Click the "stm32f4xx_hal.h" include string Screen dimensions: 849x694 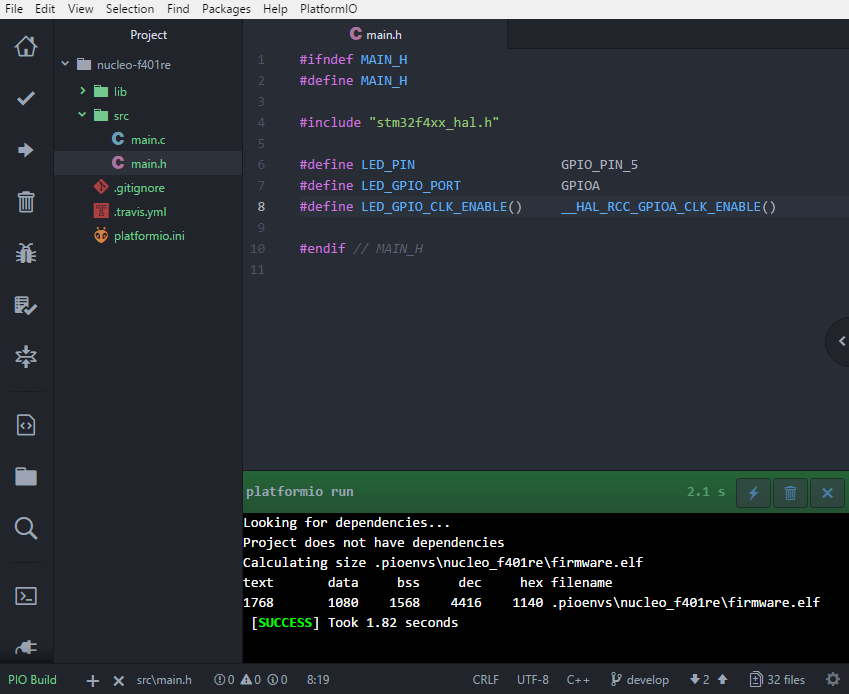(434, 122)
